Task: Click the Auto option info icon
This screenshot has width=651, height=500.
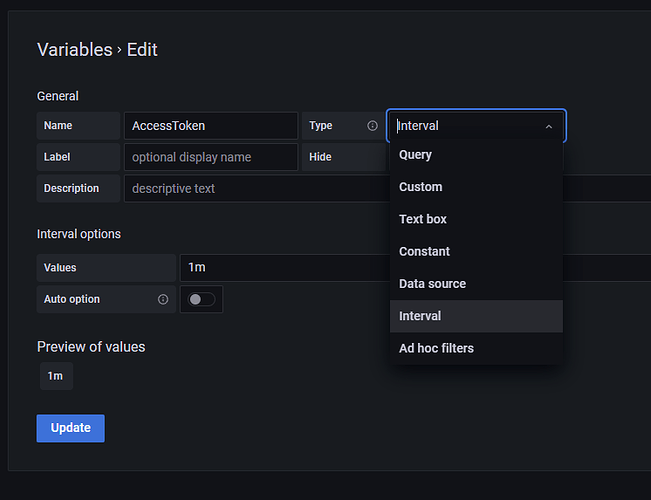Action: pos(163,299)
